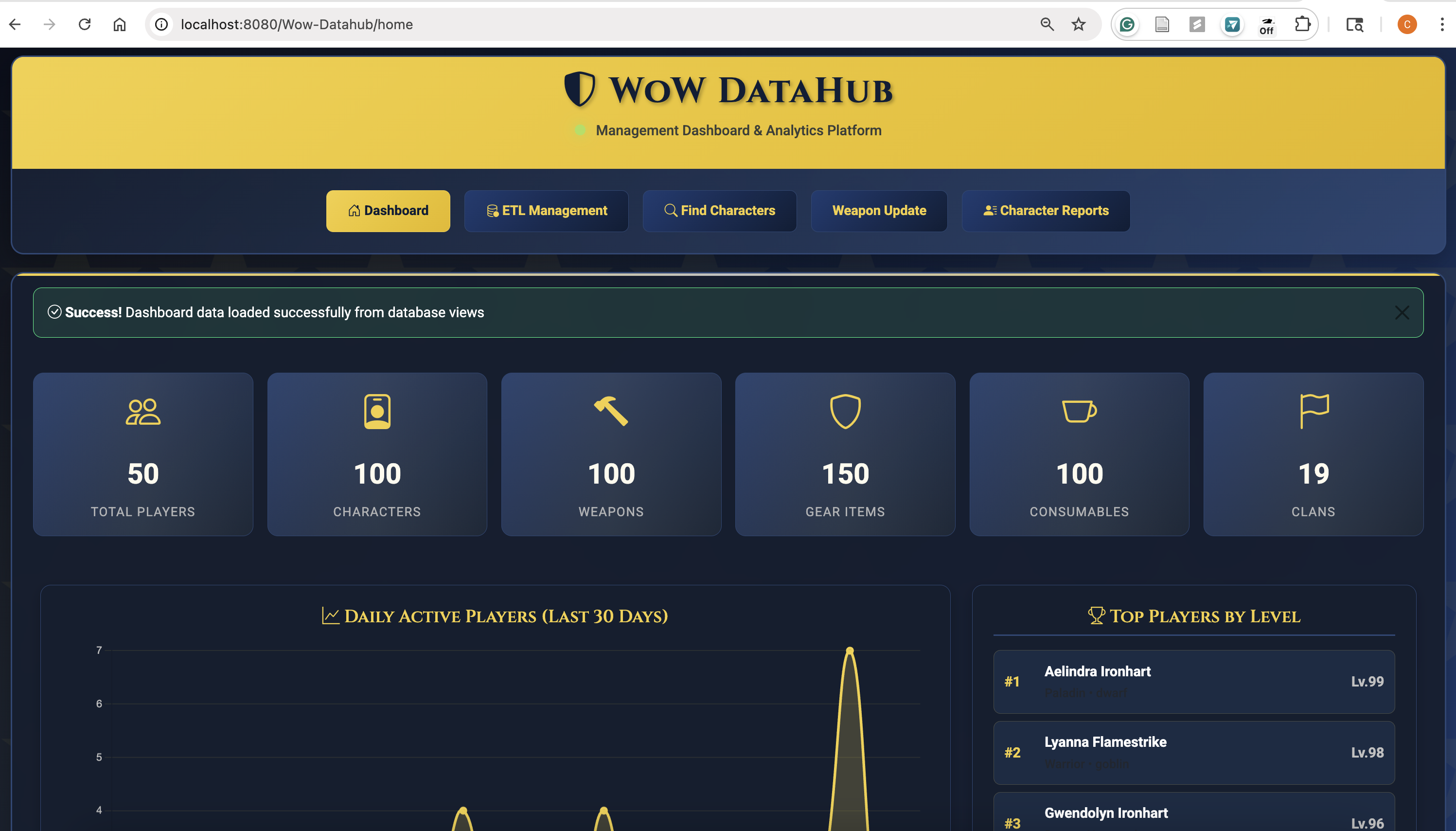This screenshot has width=1456, height=831.
Task: Click the WoW DataHub title
Action: click(750, 90)
